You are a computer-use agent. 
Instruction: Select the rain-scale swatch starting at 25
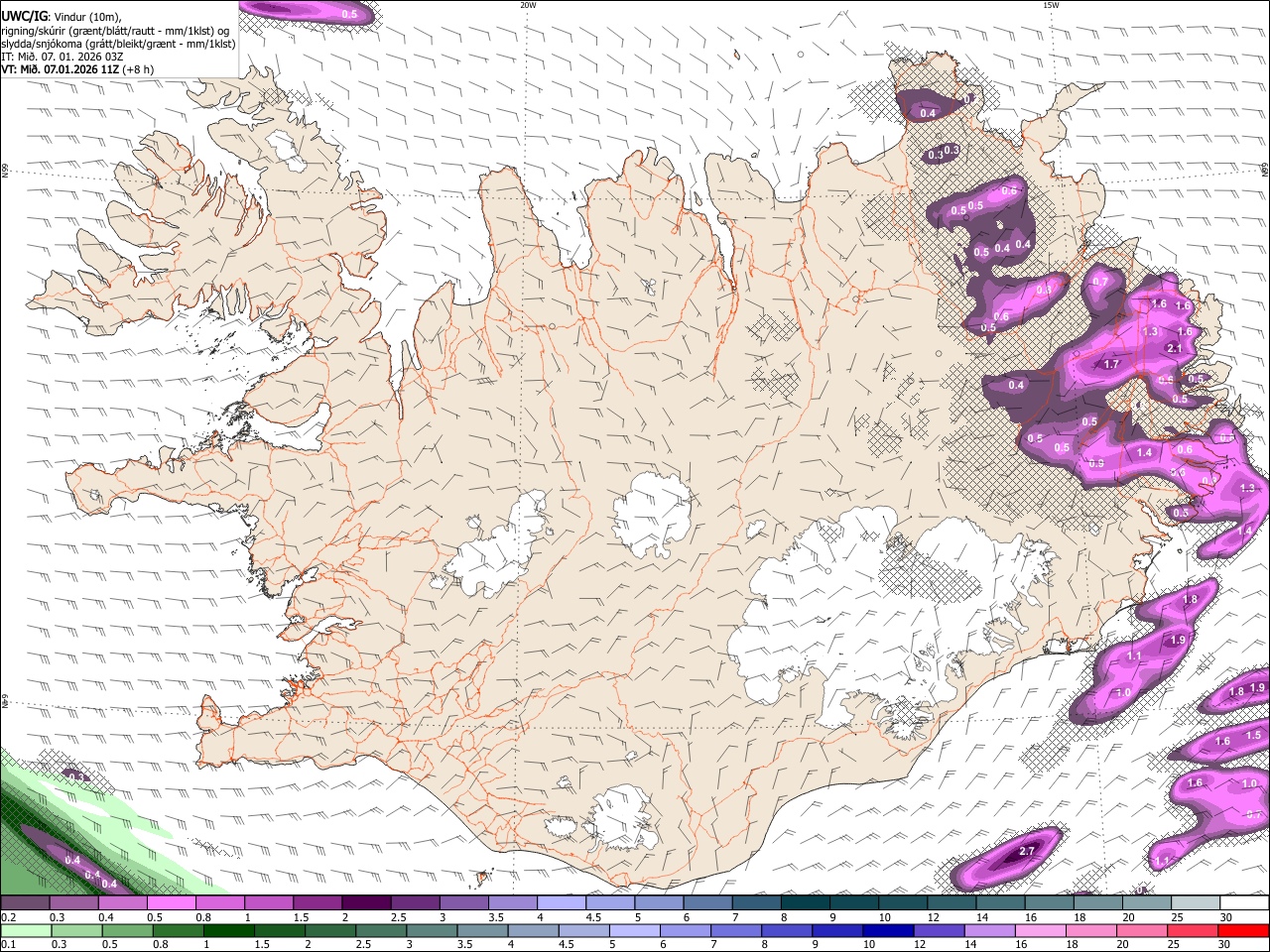pos(1193,930)
